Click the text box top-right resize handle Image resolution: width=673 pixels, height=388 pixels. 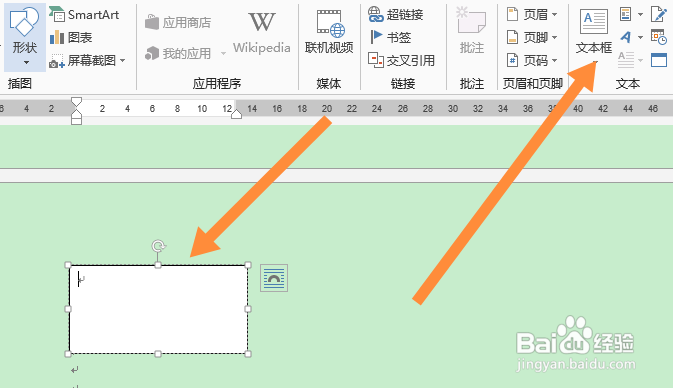coord(248,265)
